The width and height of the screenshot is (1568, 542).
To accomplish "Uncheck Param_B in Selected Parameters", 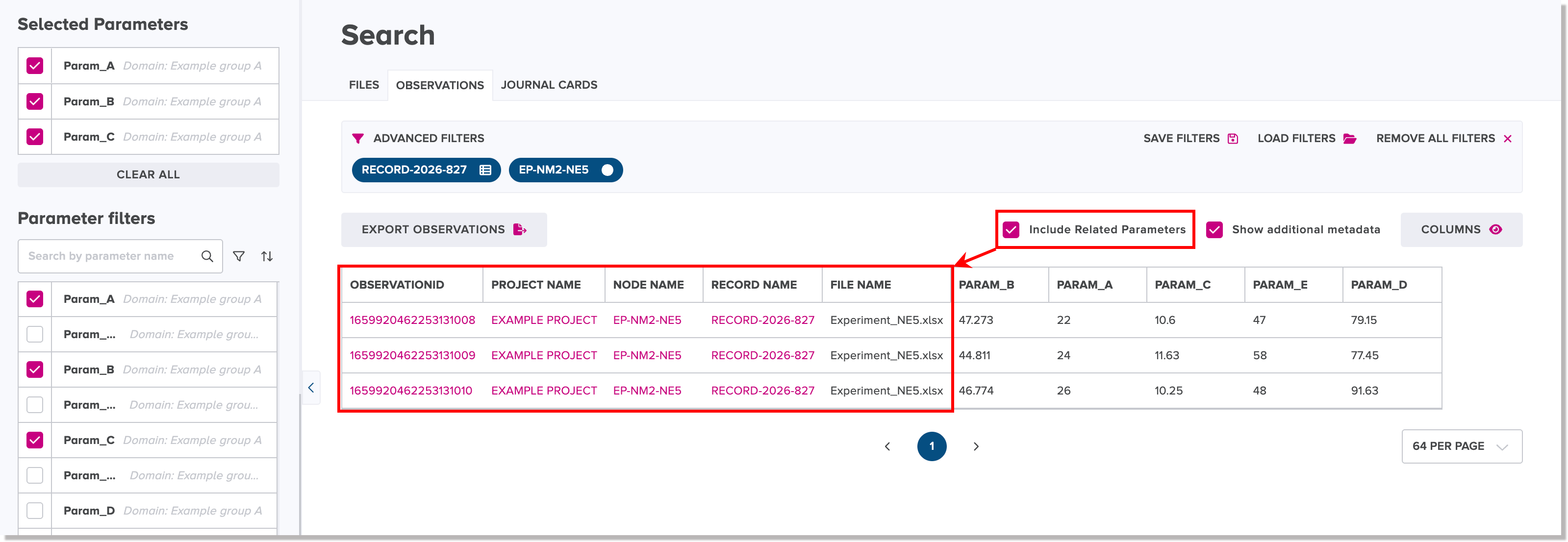I will coord(35,101).
